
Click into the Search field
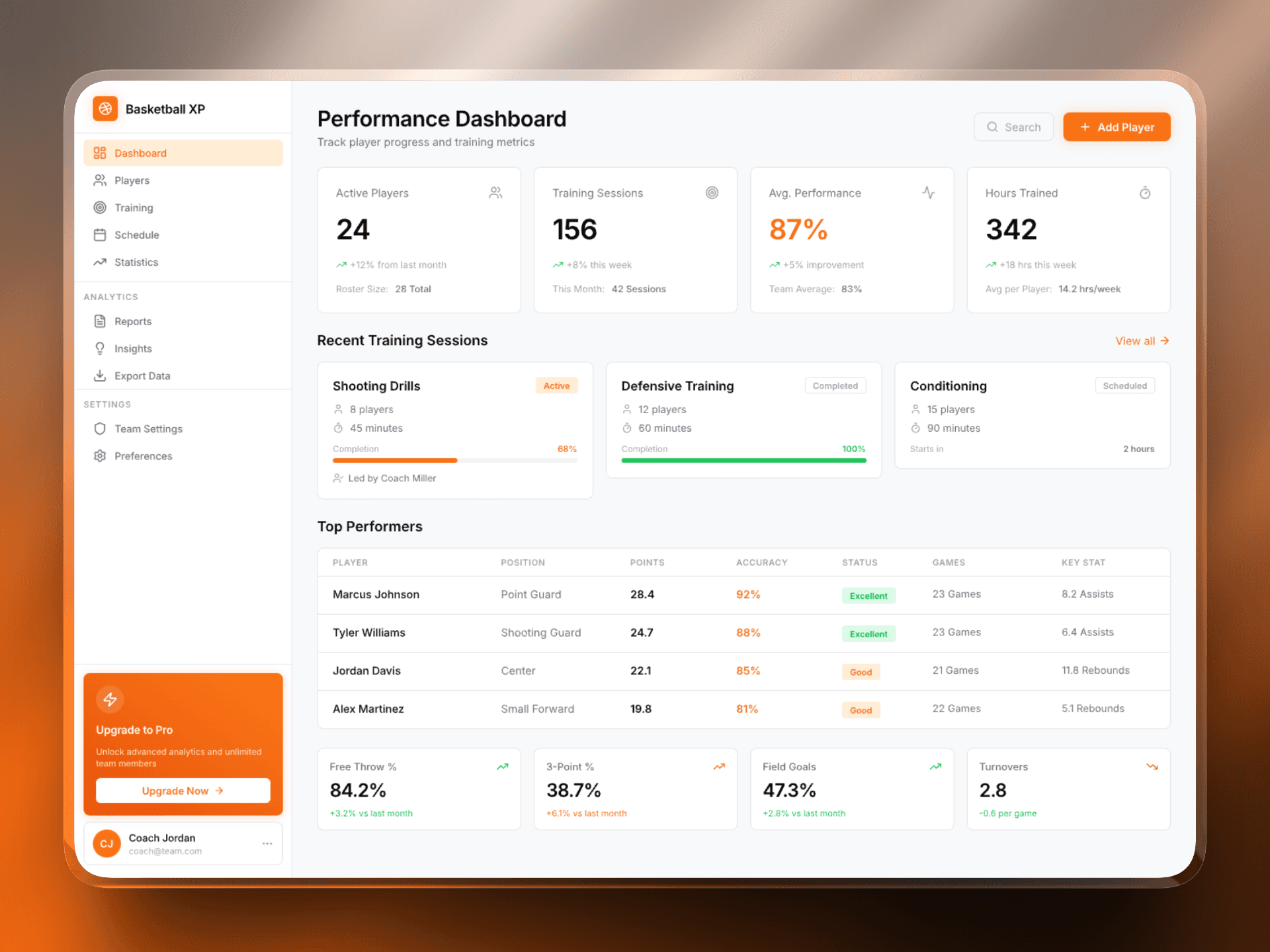pyautogui.click(x=1013, y=127)
